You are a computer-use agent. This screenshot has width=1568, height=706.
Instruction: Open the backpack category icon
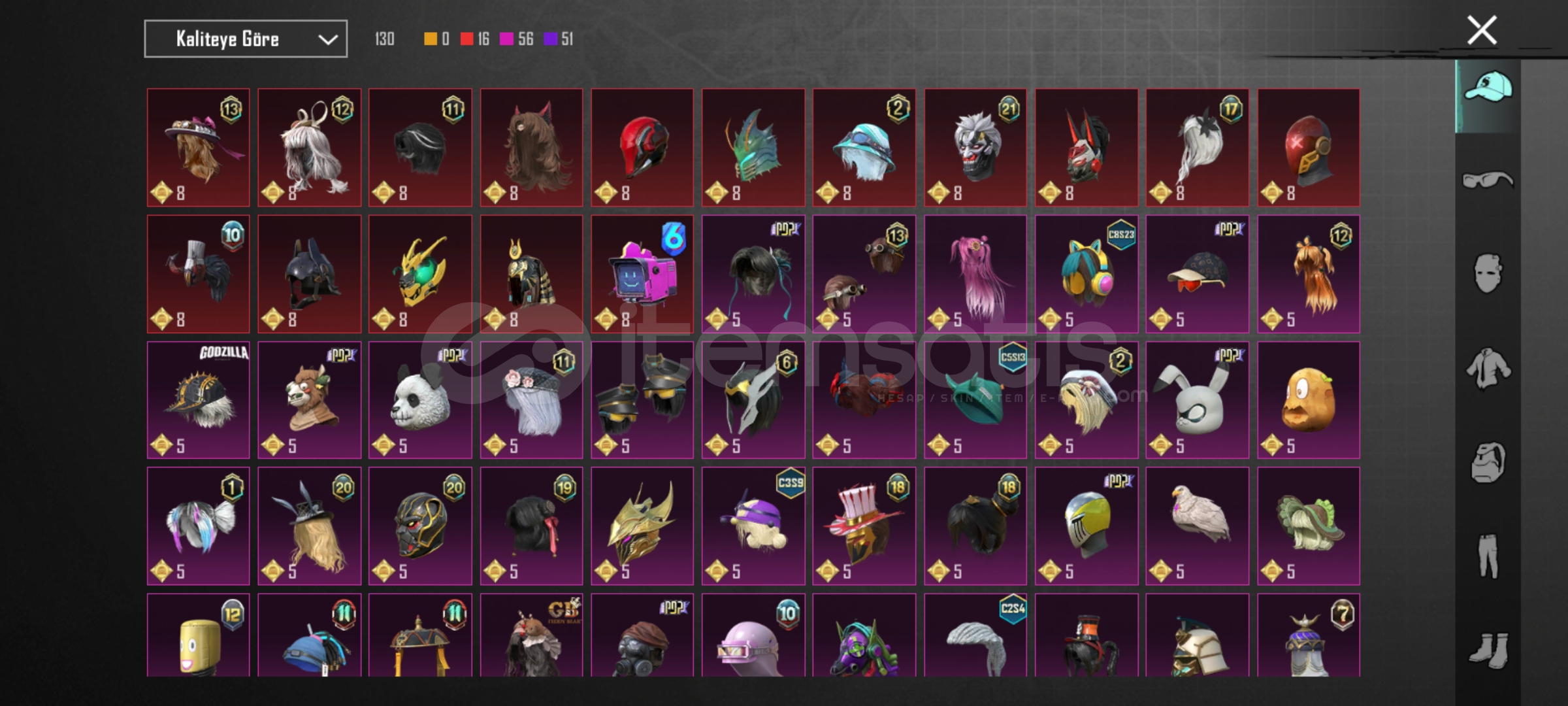coord(1488,462)
